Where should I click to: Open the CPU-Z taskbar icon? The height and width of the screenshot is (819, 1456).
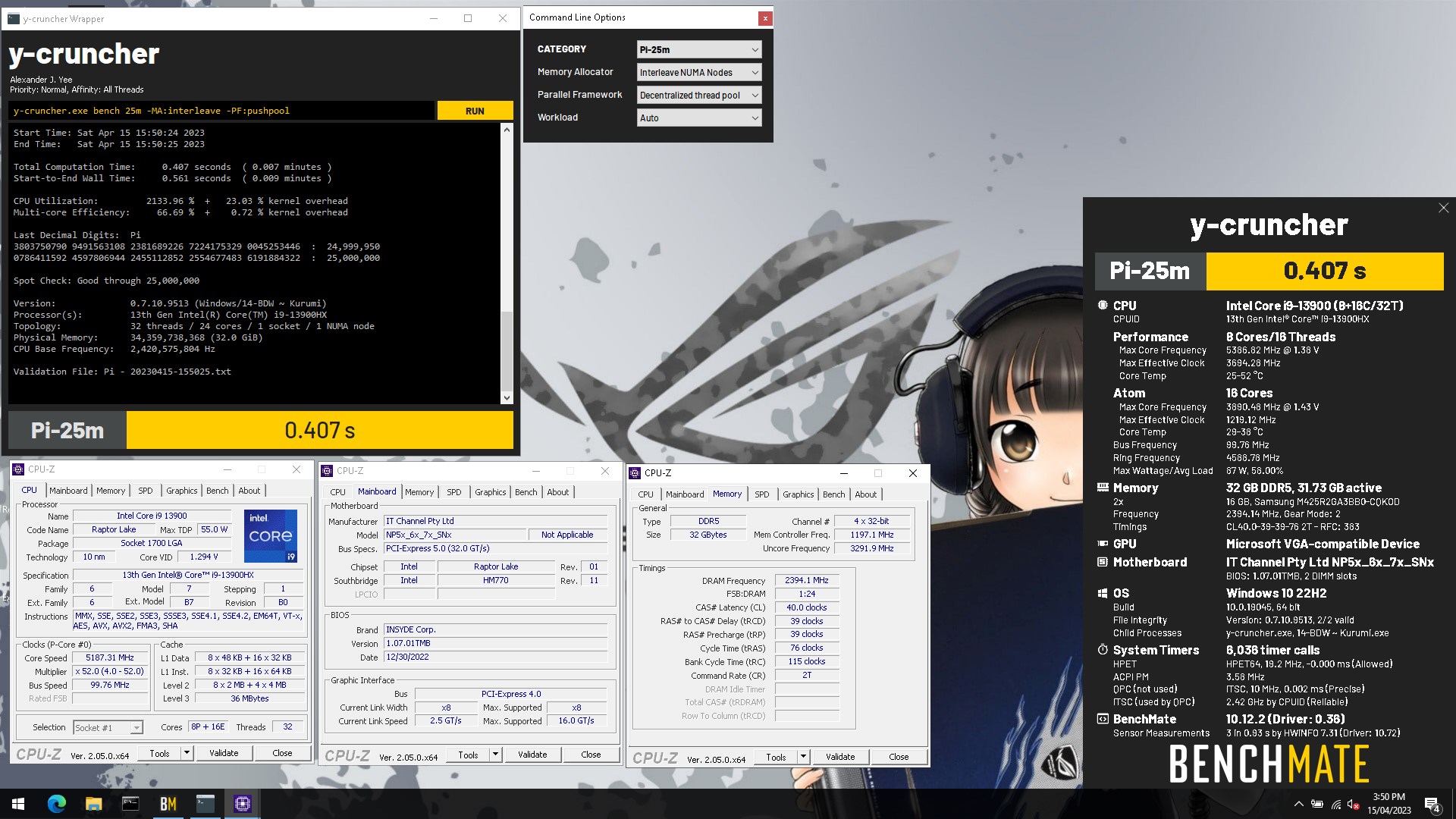tap(243, 804)
